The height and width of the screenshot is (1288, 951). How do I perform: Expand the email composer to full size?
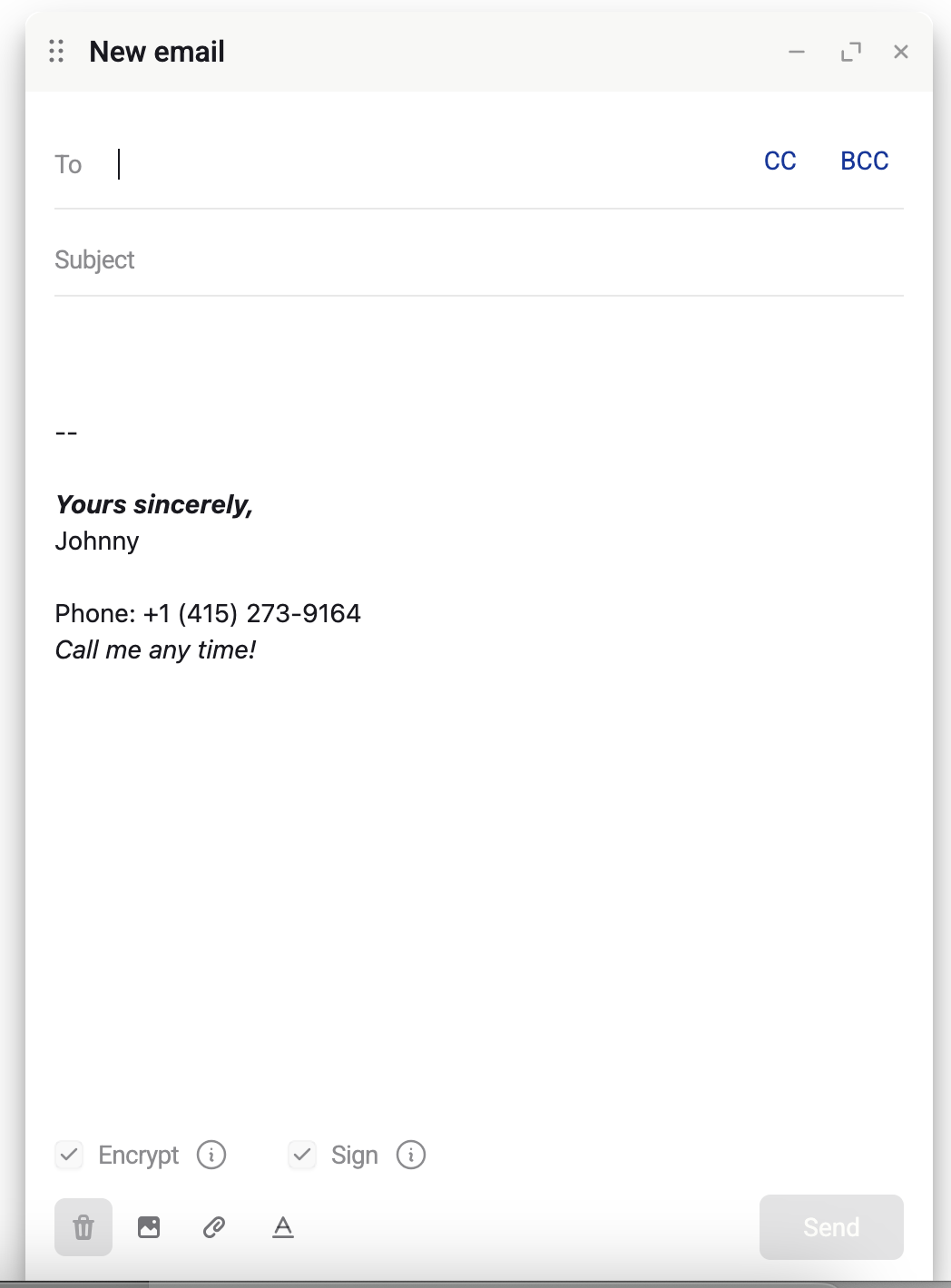850,52
